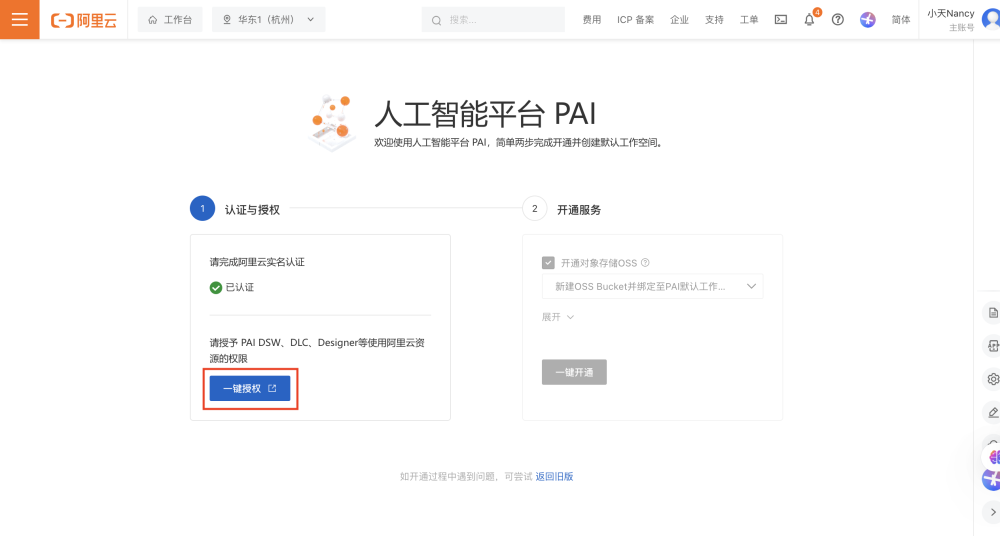The image size is (1000, 536).
Task: Open the floating blue assistant icon in sidebar
Action: [x=992, y=479]
